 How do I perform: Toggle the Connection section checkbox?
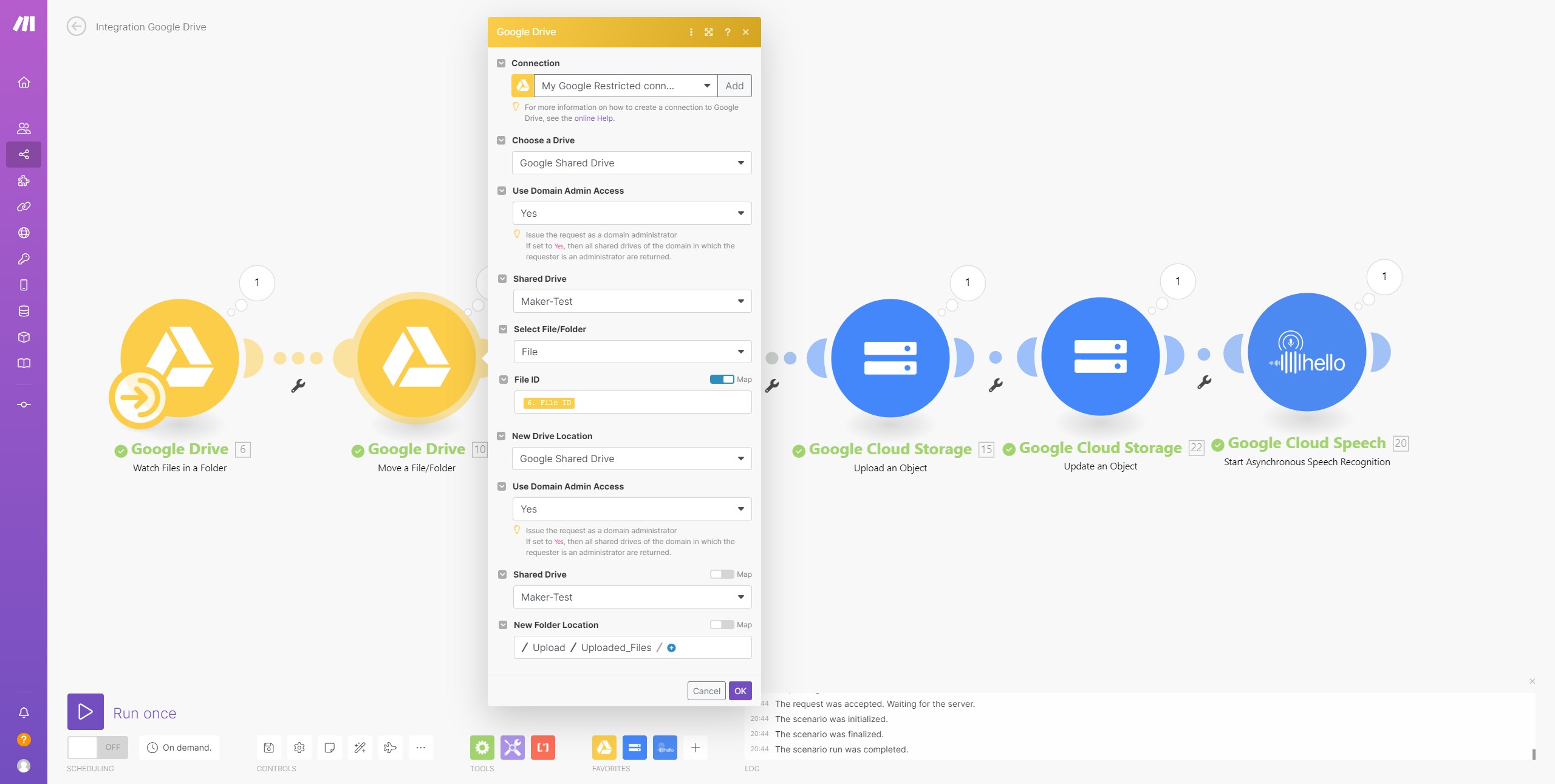tap(501, 63)
